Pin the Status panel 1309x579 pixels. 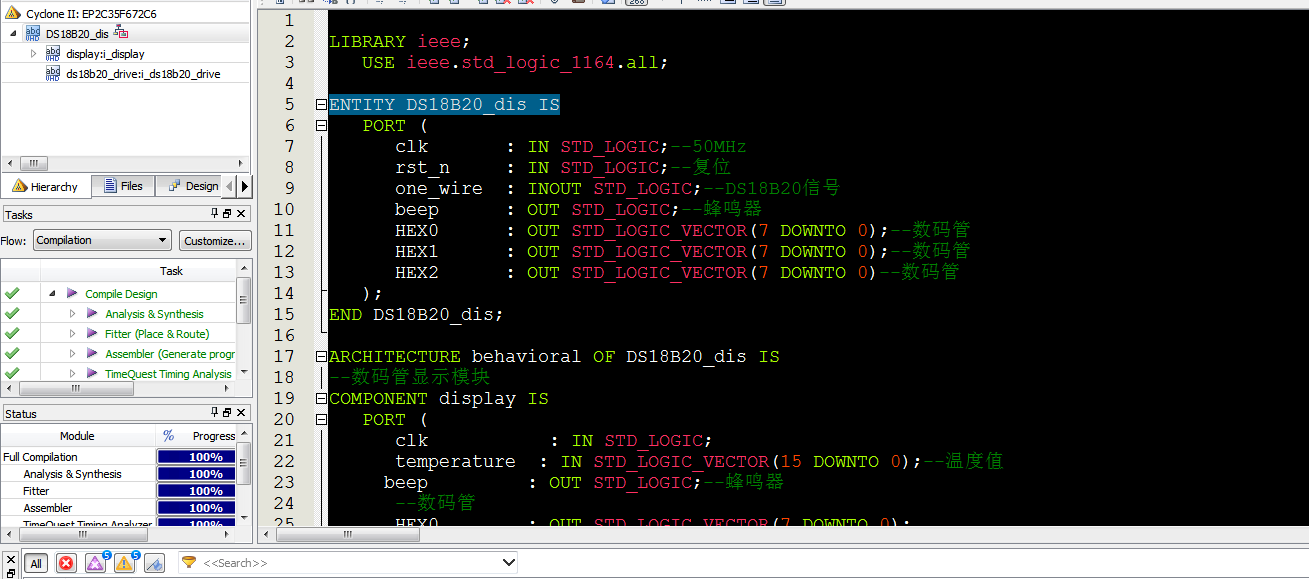click(x=214, y=412)
